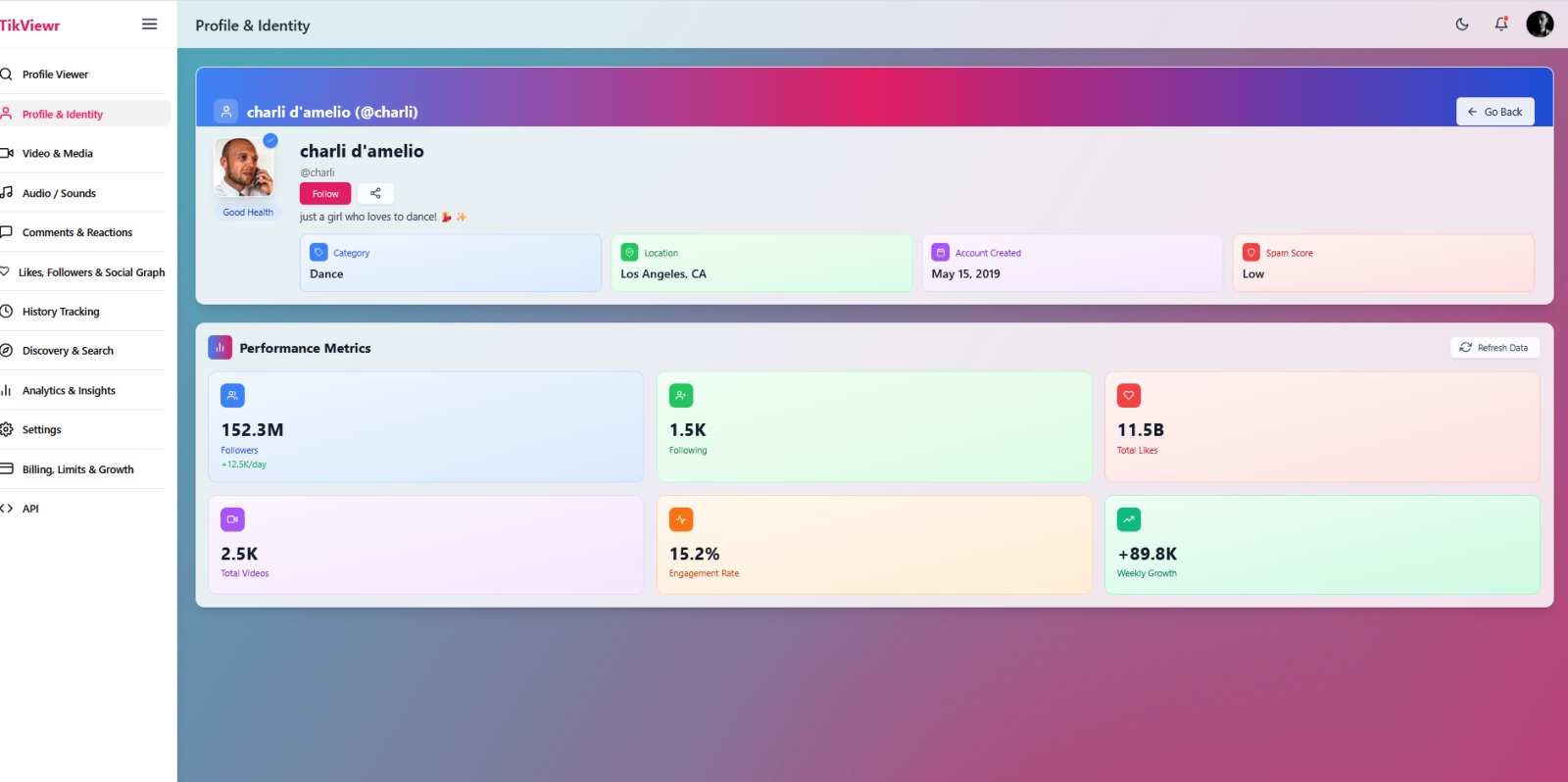The height and width of the screenshot is (782, 1568).
Task: Toggle the hamburger sidebar menu
Action: pos(150,24)
